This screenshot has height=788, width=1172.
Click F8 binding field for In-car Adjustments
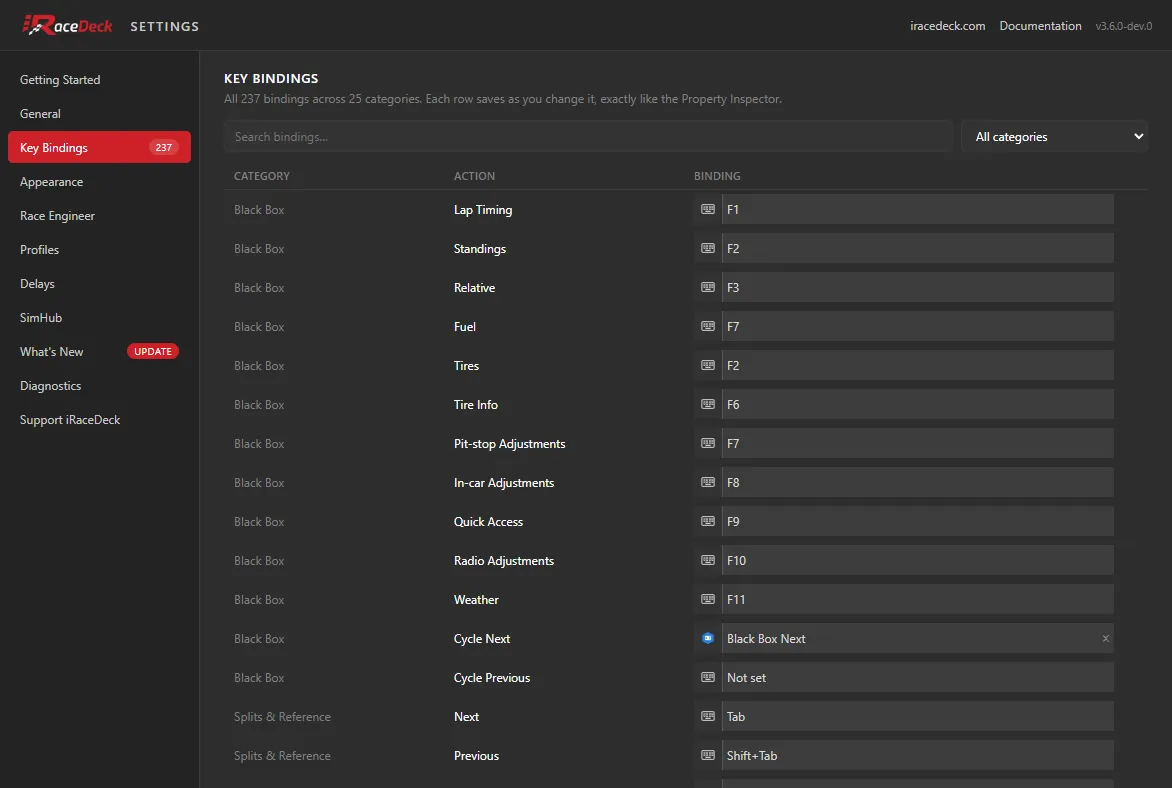(917, 482)
